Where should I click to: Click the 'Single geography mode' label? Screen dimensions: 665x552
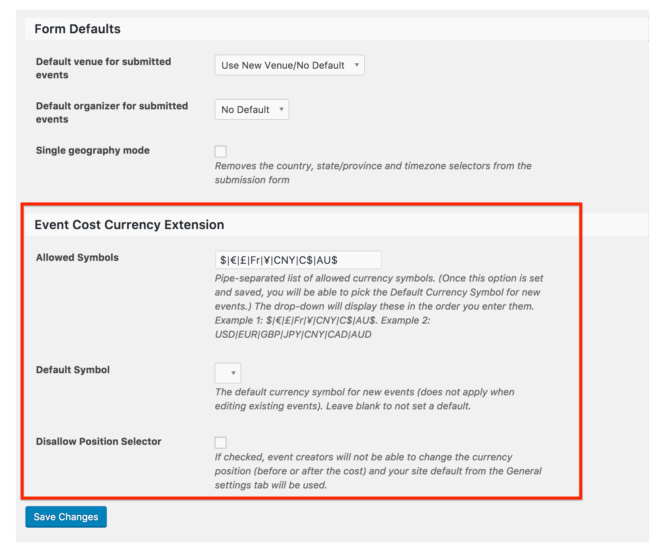pos(92,151)
